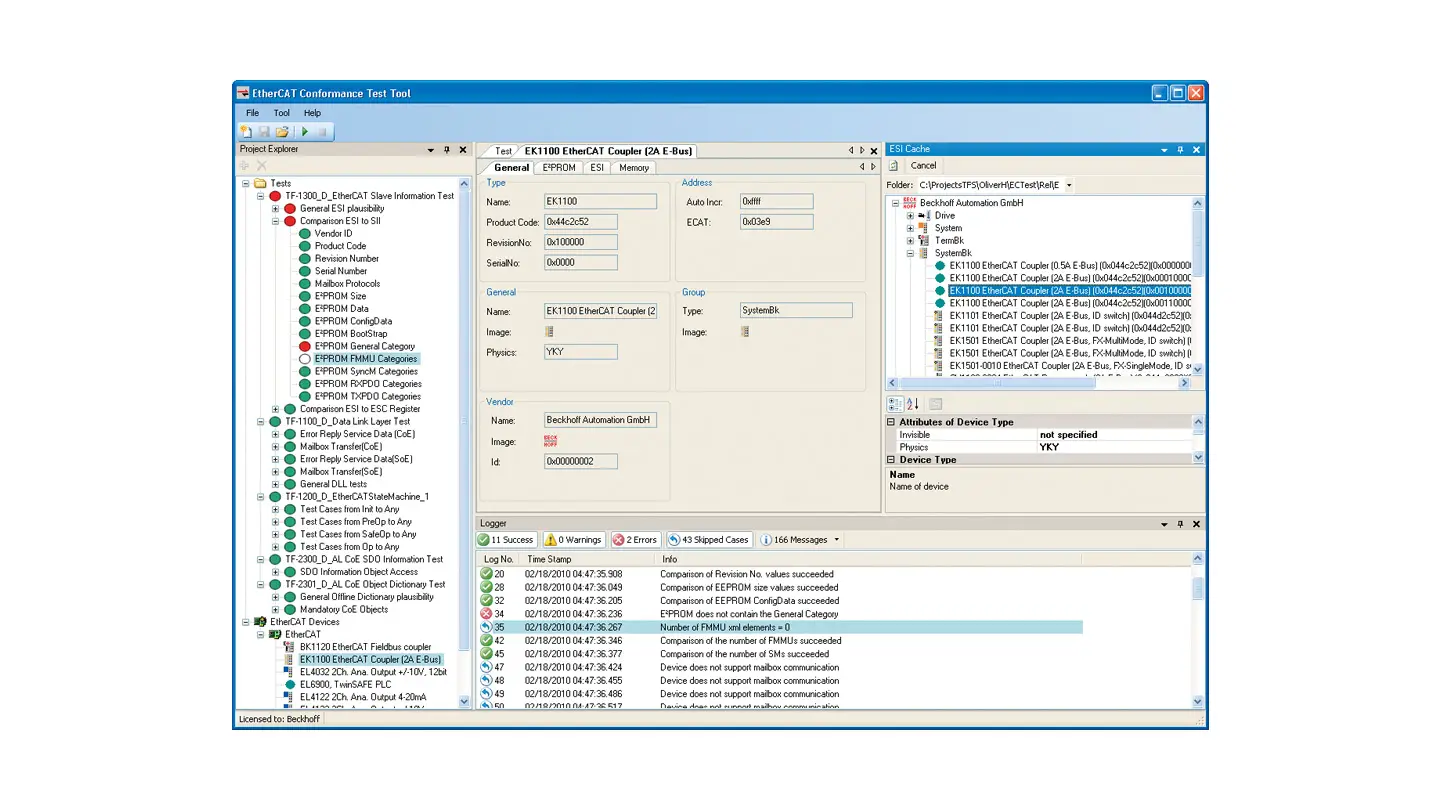
Task: Collapse the Comparison ESI to SII node
Action: pyautogui.click(x=275, y=221)
